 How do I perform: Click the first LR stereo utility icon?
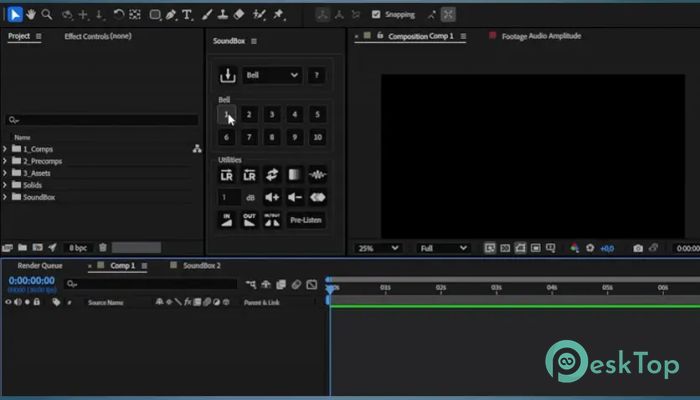[x=226, y=175]
